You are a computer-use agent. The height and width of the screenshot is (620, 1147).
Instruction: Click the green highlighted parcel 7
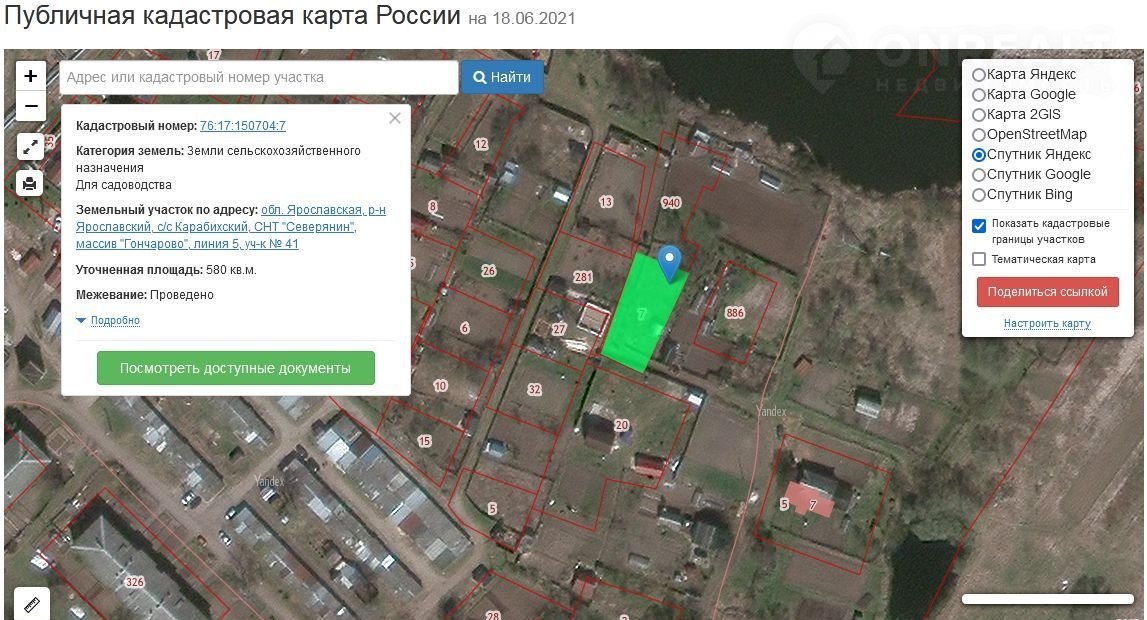pyautogui.click(x=642, y=314)
